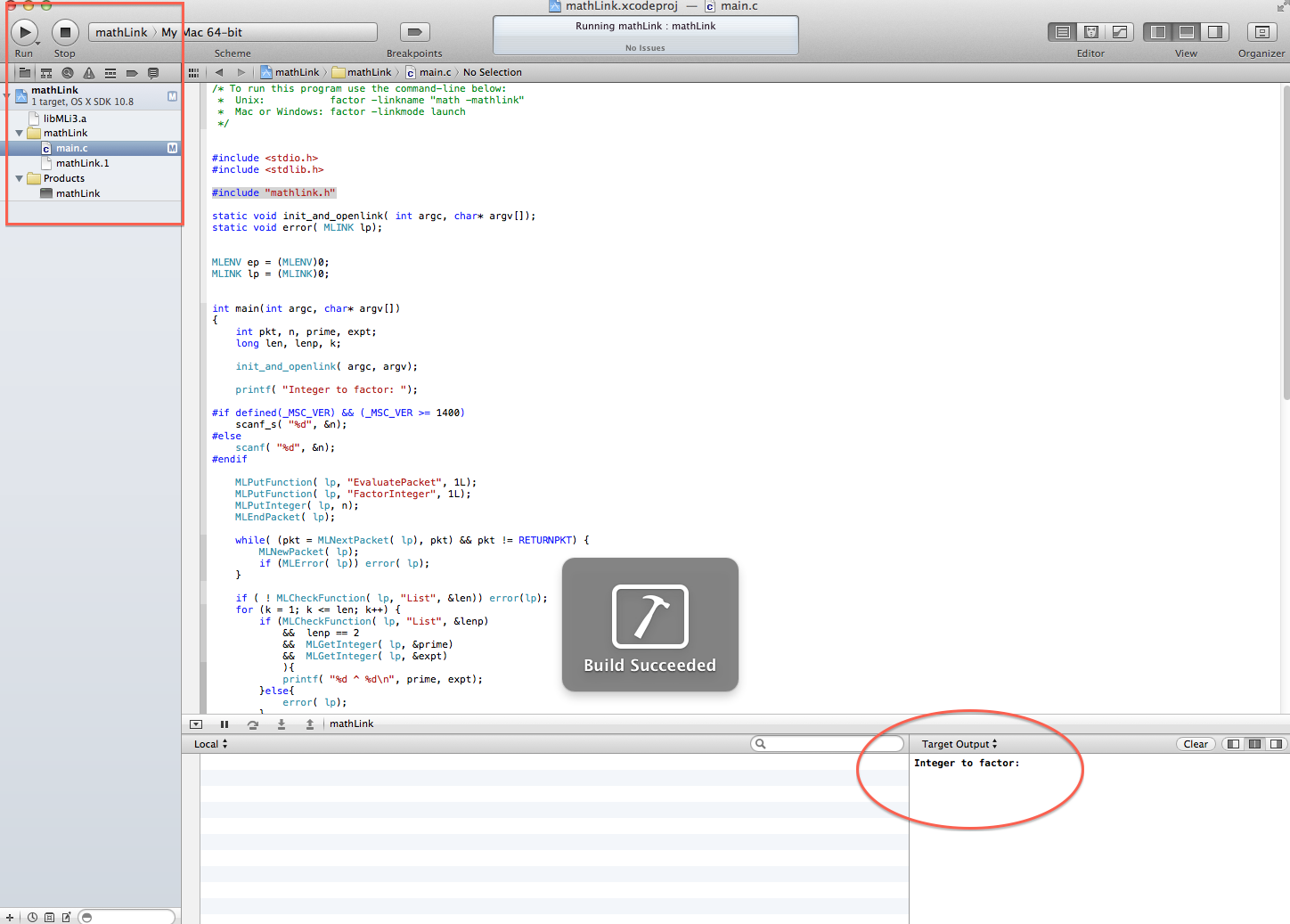Pause program execution in debug bar
Viewport: 1290px width, 924px height.
click(225, 724)
